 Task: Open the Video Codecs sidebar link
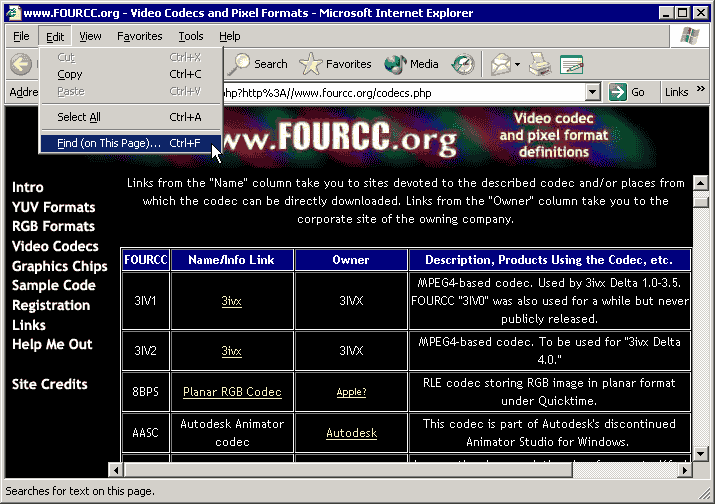point(55,246)
